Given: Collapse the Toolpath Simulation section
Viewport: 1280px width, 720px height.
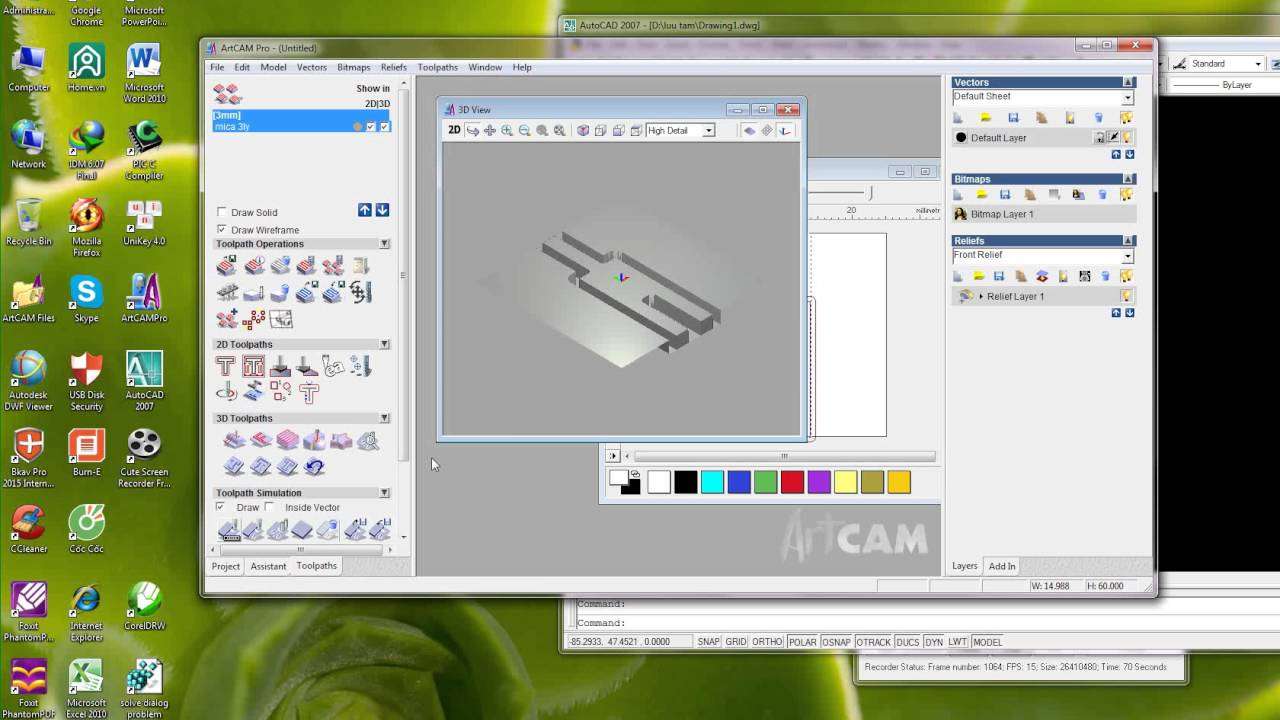Looking at the screenshot, I should click(384, 493).
